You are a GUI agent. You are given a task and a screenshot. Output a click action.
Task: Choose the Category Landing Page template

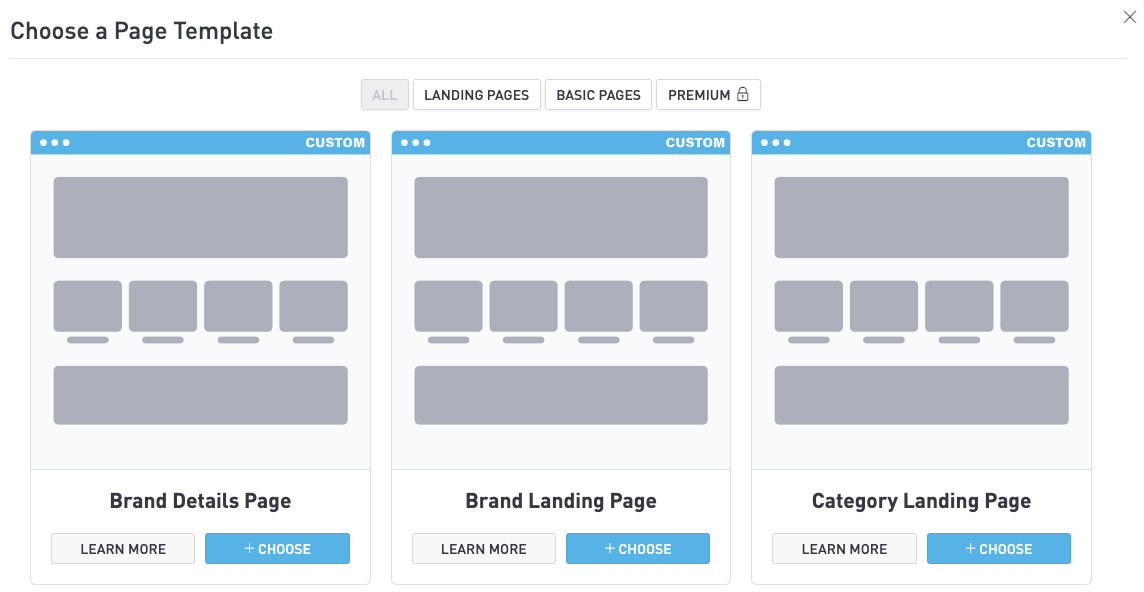998,549
